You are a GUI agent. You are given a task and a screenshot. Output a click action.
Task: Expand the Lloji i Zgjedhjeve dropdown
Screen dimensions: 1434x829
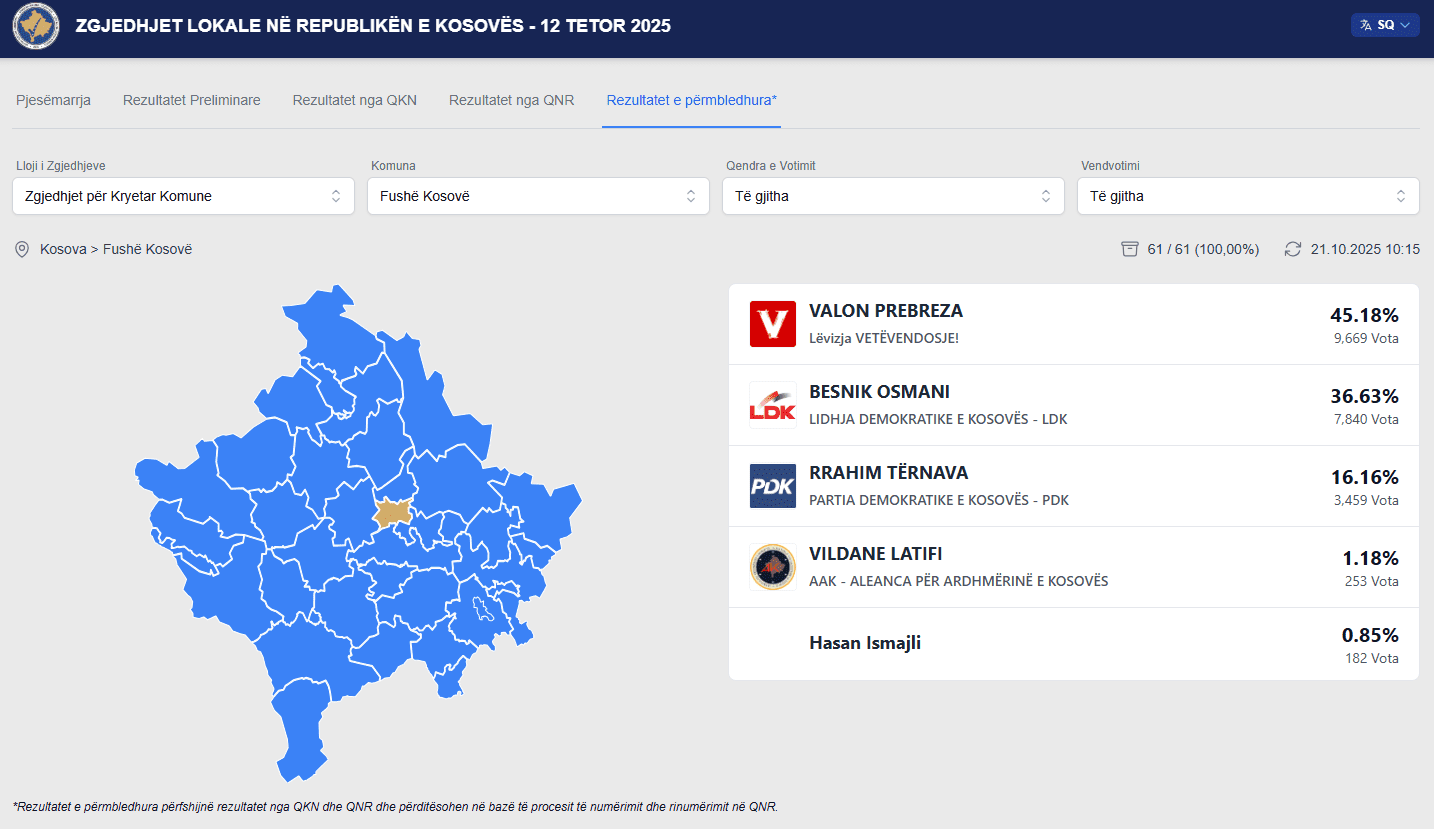(x=184, y=196)
